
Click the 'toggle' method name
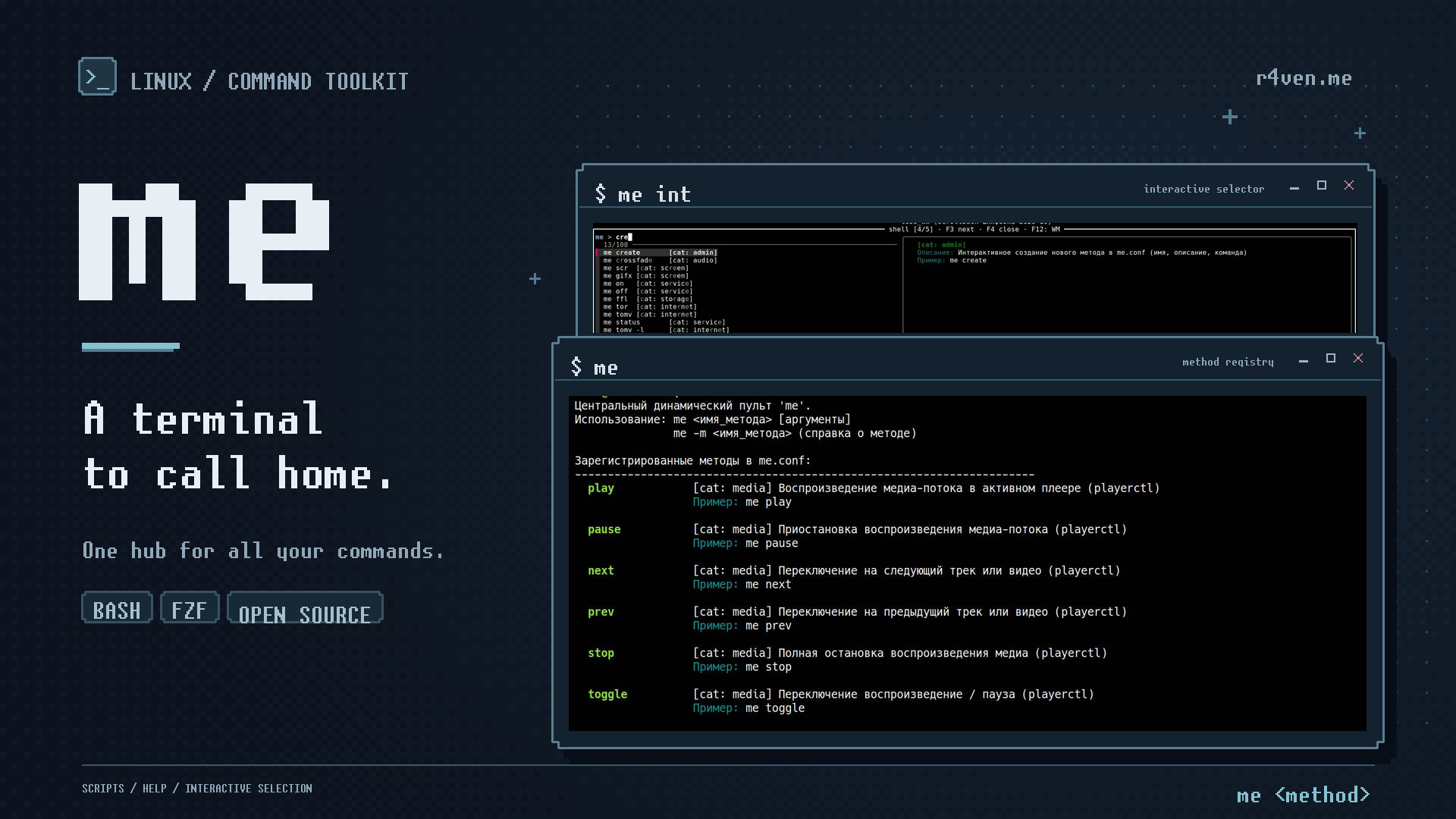tap(607, 695)
